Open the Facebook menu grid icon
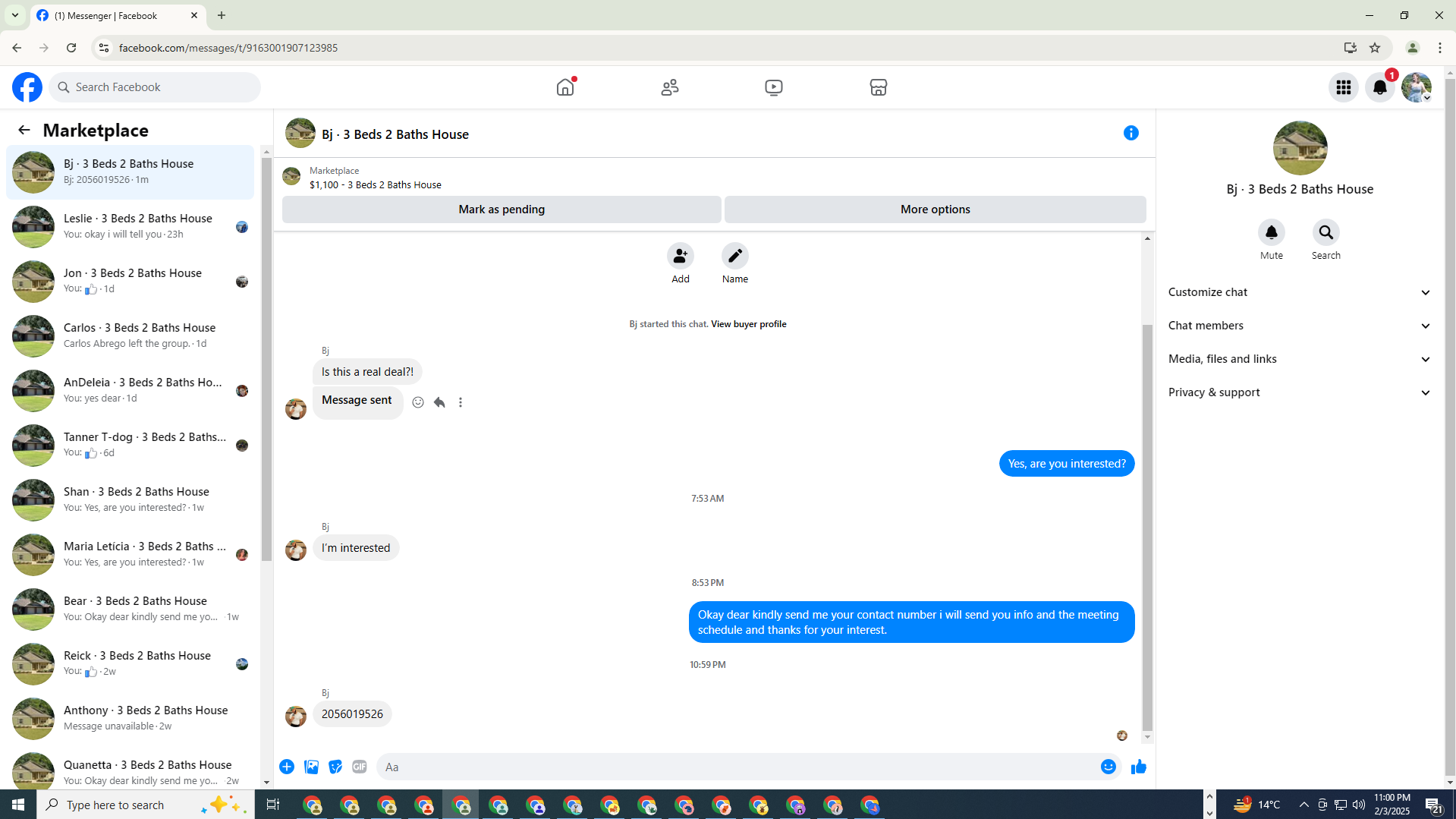The width and height of the screenshot is (1456, 819). click(x=1344, y=87)
